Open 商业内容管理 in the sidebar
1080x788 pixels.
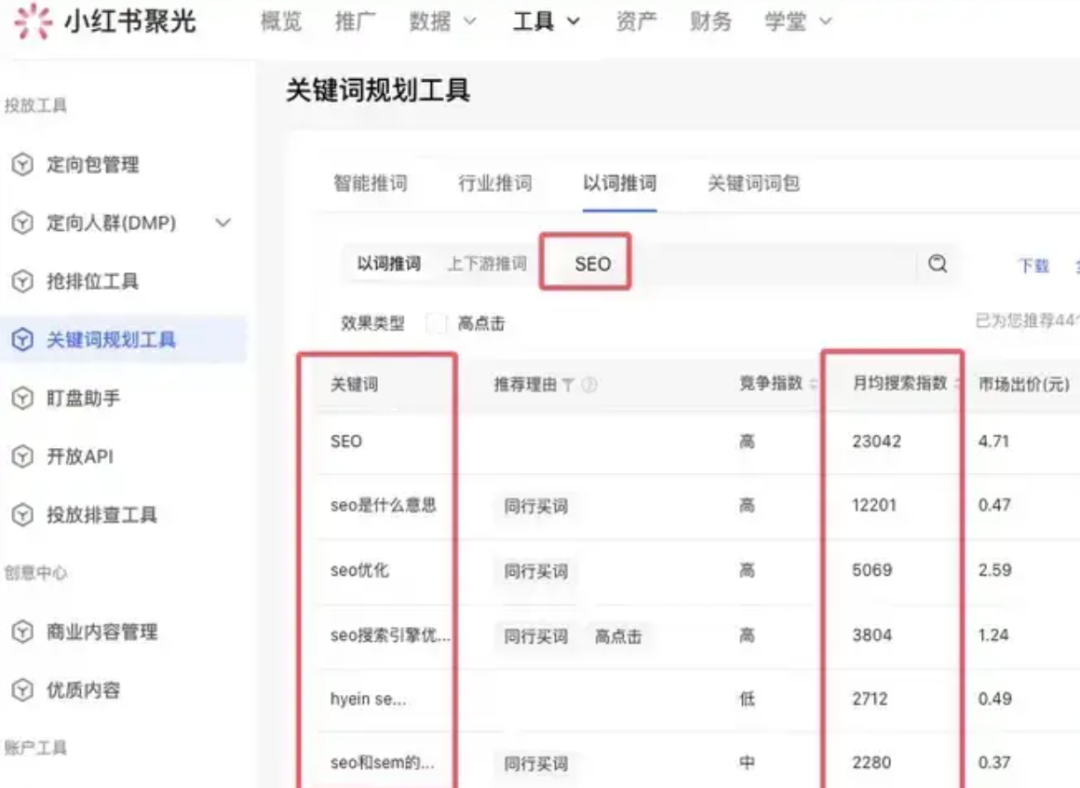[x=102, y=632]
